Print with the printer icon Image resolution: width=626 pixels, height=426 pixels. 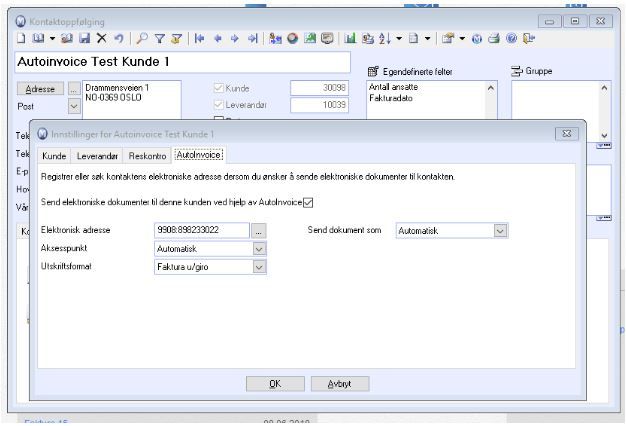[494, 38]
